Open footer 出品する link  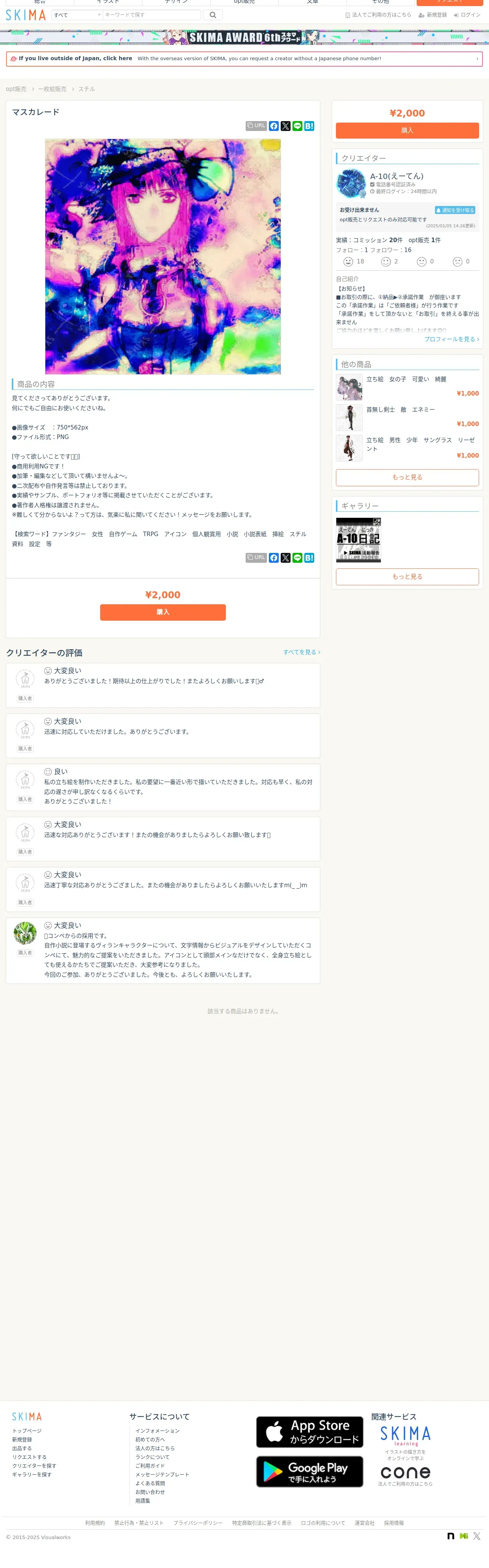point(22,1448)
